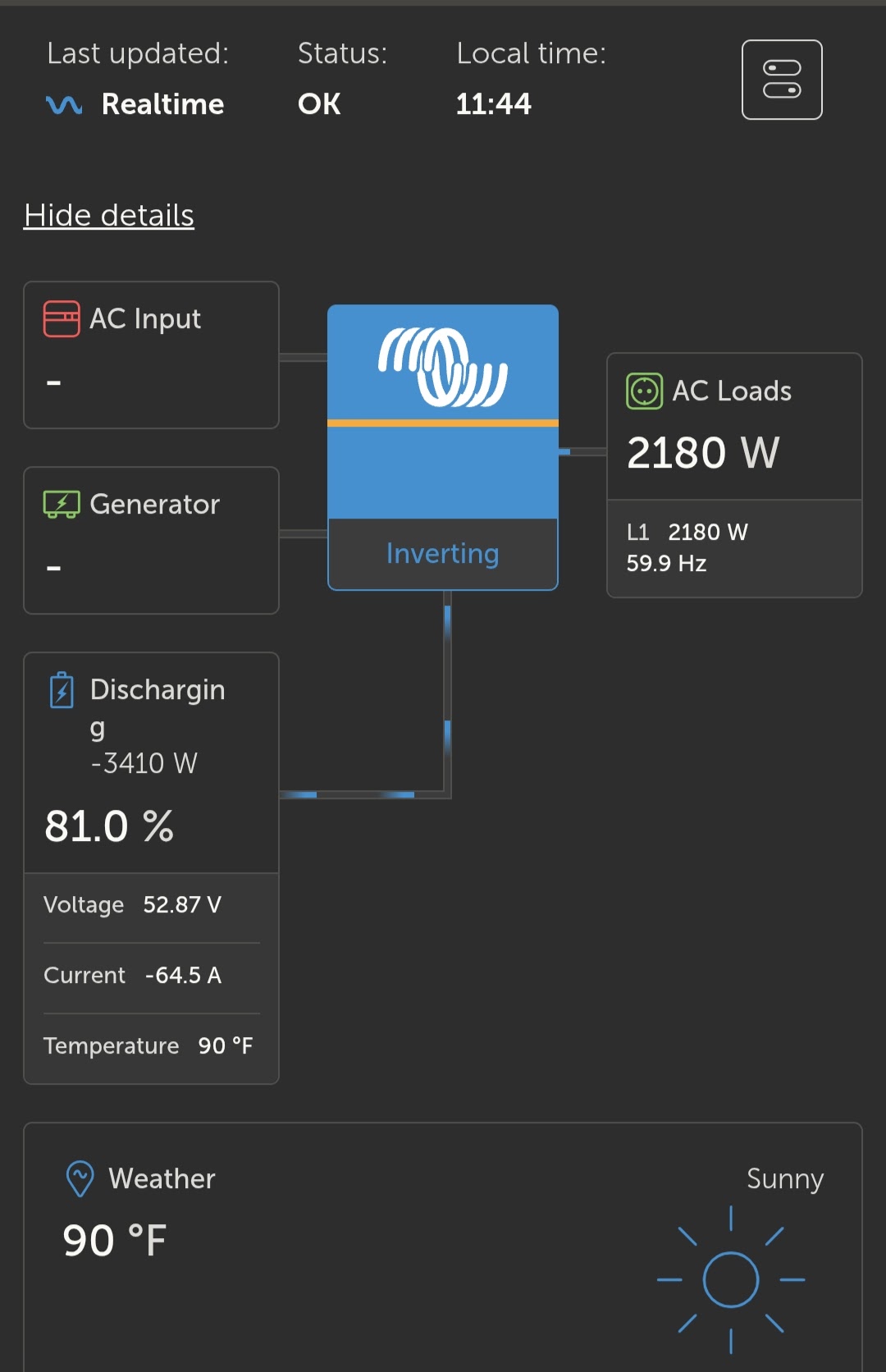Select the -3410 W battery power
The image size is (886, 1372).
(x=144, y=763)
